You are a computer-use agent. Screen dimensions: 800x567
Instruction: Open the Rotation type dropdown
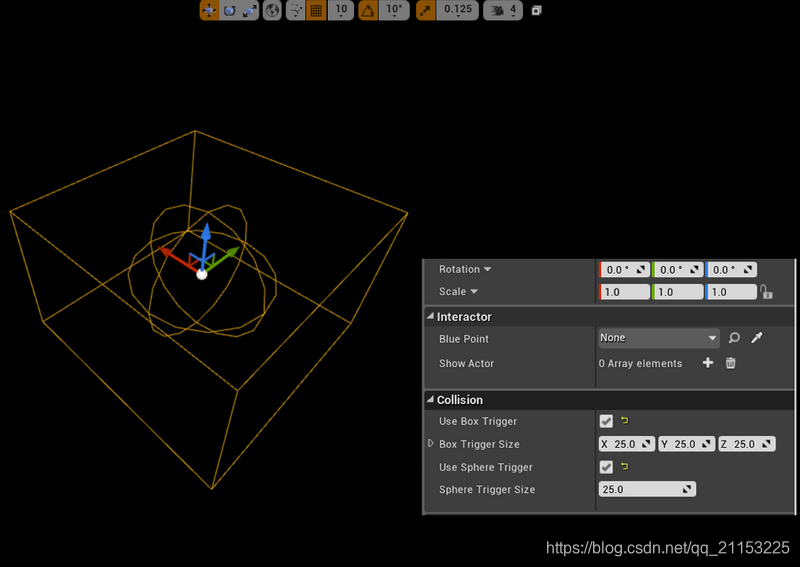487,269
